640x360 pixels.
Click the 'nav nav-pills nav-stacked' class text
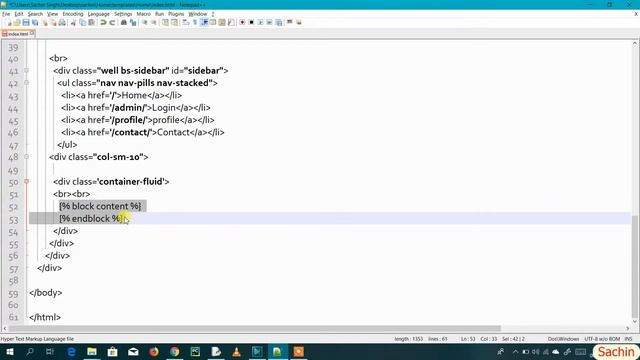[154, 83]
